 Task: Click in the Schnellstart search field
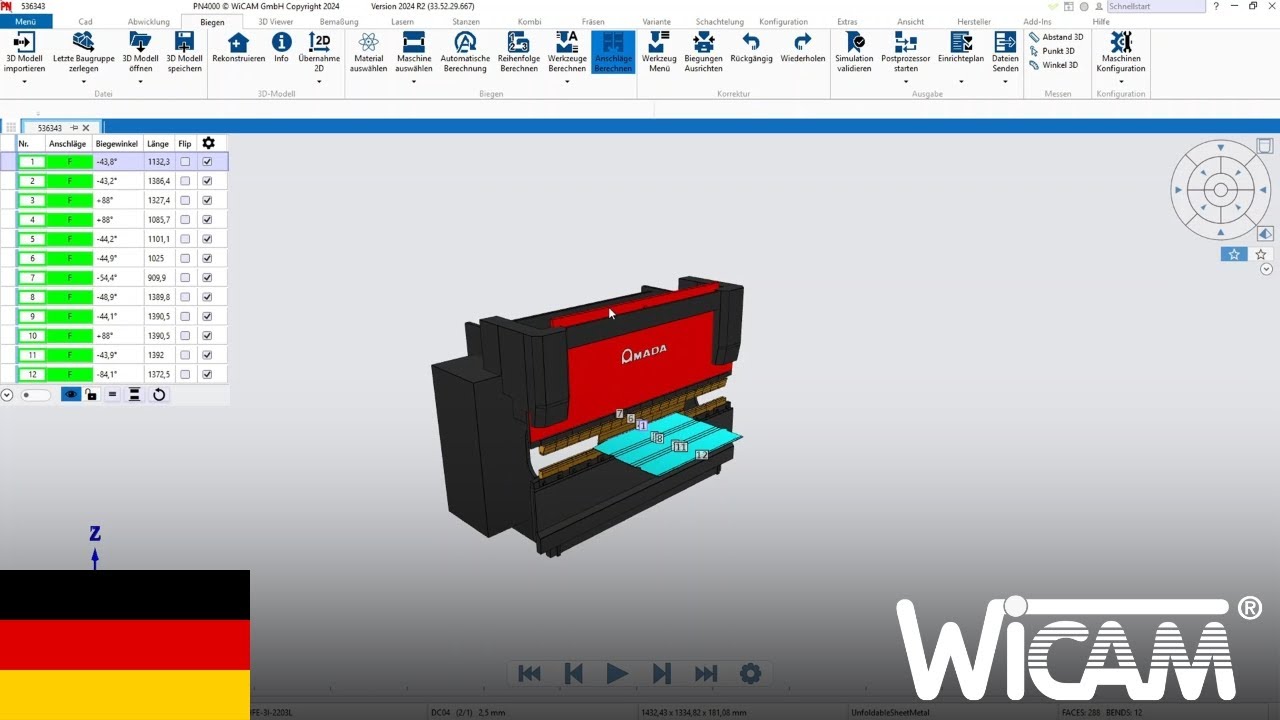[1155, 6]
